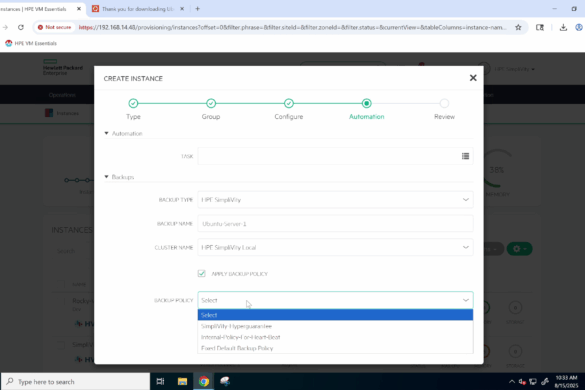
Task: Click the browser address bar URL
Action: 292,27
